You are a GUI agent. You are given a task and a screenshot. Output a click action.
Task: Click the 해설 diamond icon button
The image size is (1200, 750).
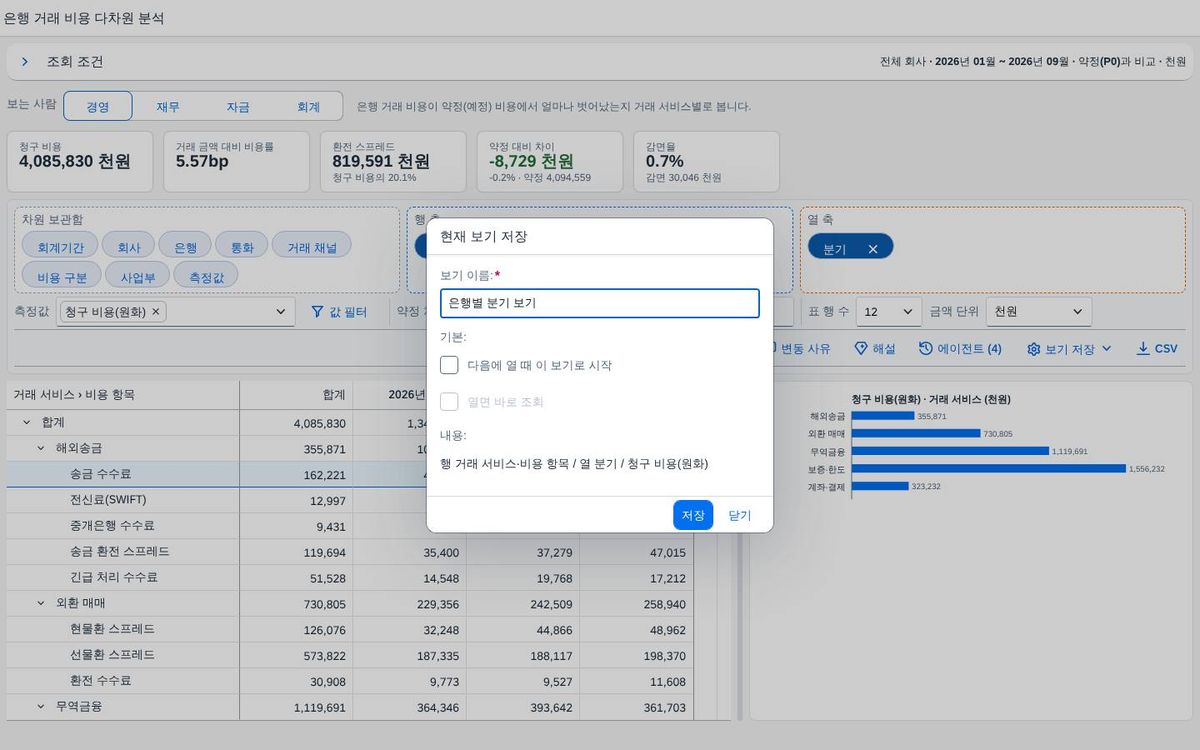click(875, 349)
